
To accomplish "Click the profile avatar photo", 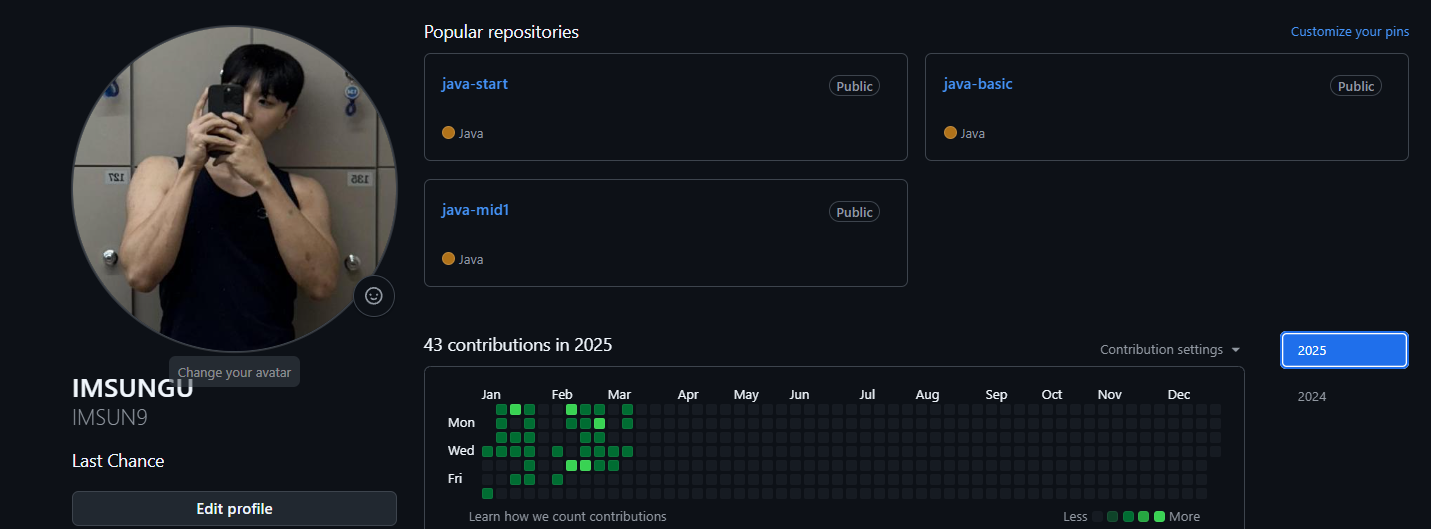I will pyautogui.click(x=234, y=190).
